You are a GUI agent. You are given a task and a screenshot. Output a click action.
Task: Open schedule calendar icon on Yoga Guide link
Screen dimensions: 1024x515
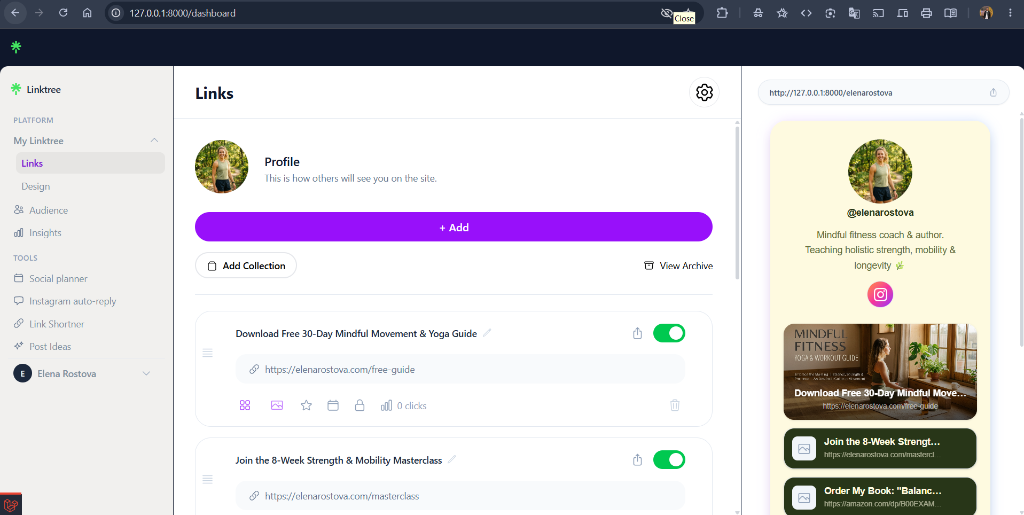tap(333, 405)
